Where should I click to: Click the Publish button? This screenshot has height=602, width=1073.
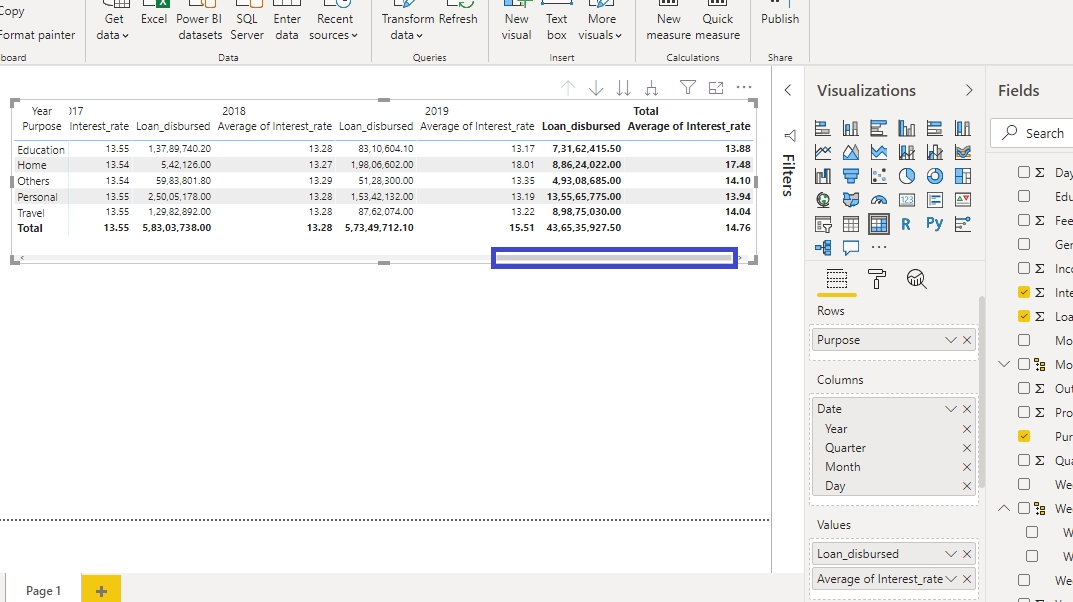[x=780, y=19]
